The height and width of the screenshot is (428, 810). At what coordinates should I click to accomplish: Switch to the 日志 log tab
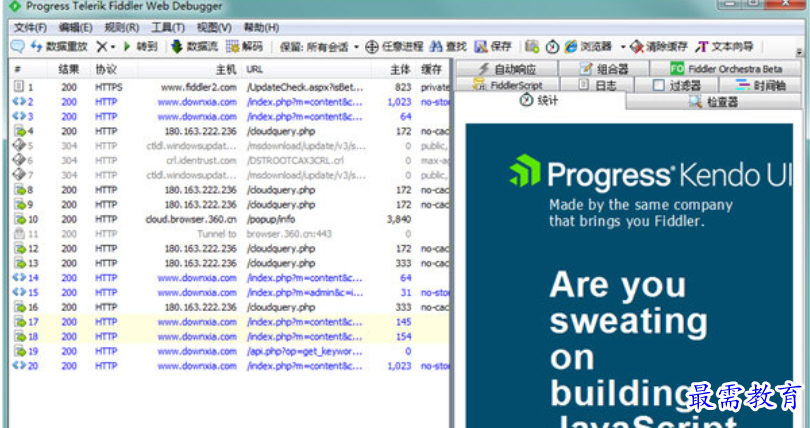597,85
